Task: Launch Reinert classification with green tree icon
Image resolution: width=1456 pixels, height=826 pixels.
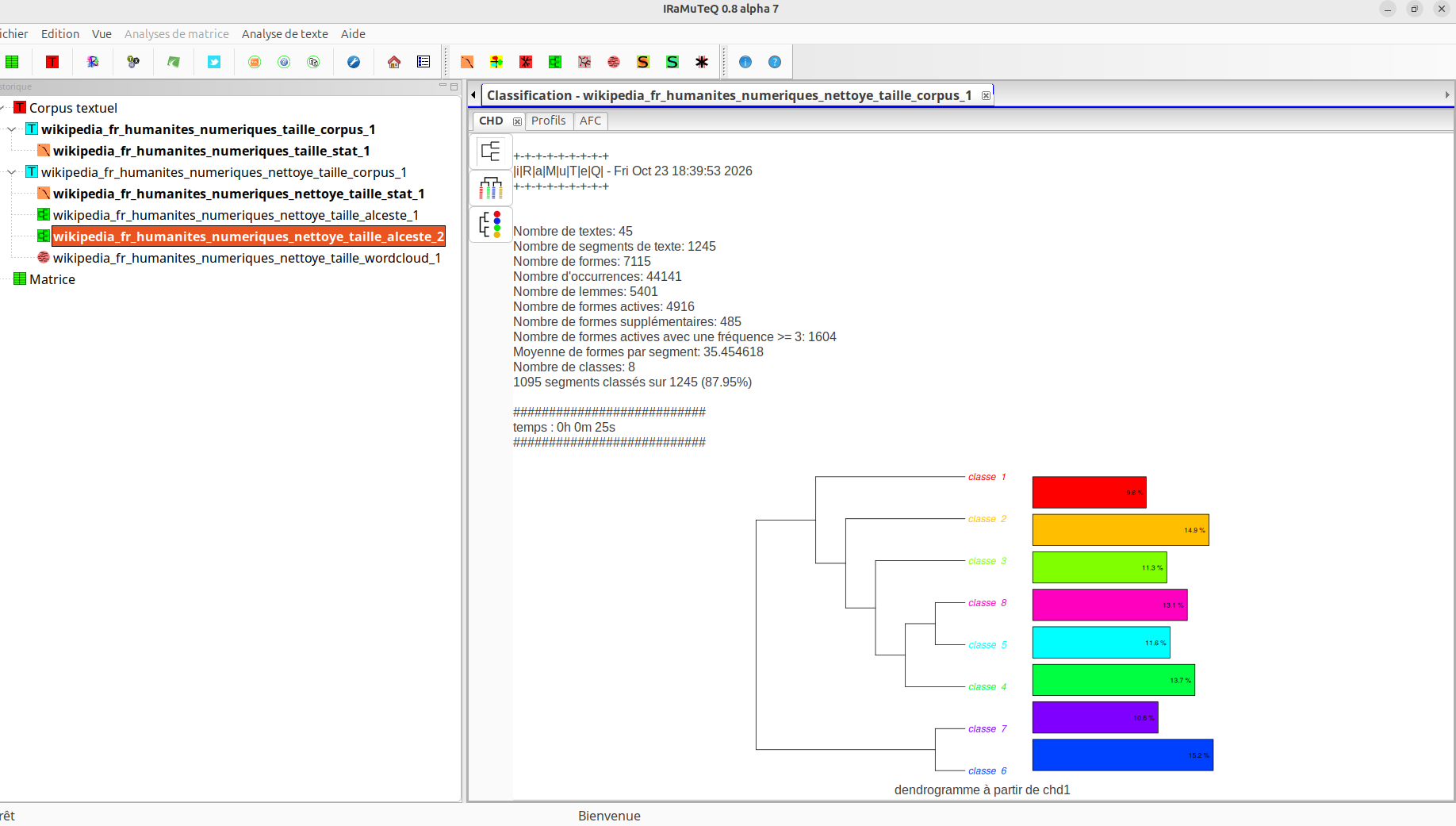Action: click(555, 62)
